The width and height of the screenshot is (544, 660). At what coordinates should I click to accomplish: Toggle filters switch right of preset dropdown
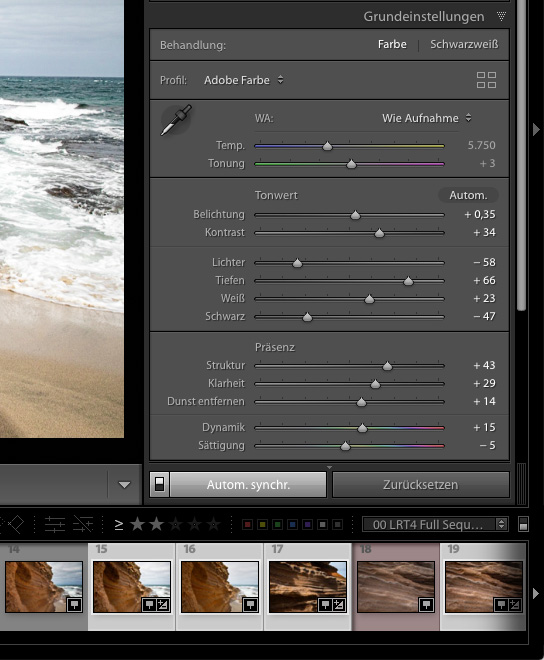pos(523,524)
